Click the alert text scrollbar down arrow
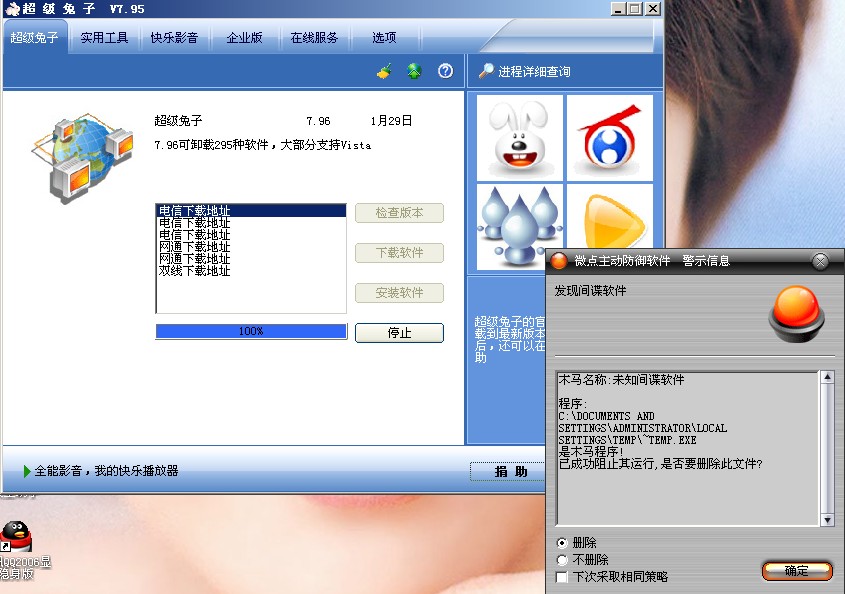The height and width of the screenshot is (594, 845). tap(827, 520)
